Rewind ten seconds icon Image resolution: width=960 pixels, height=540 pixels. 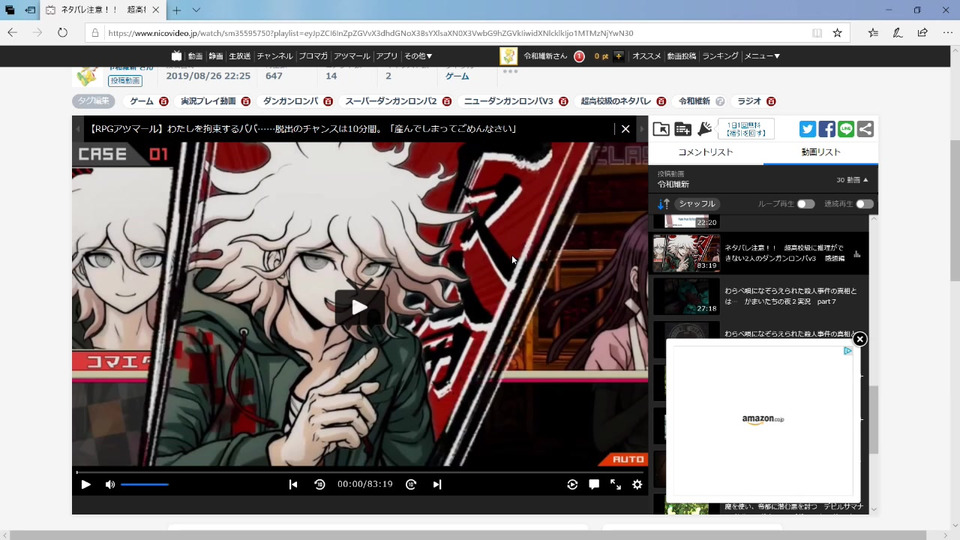[x=320, y=484]
